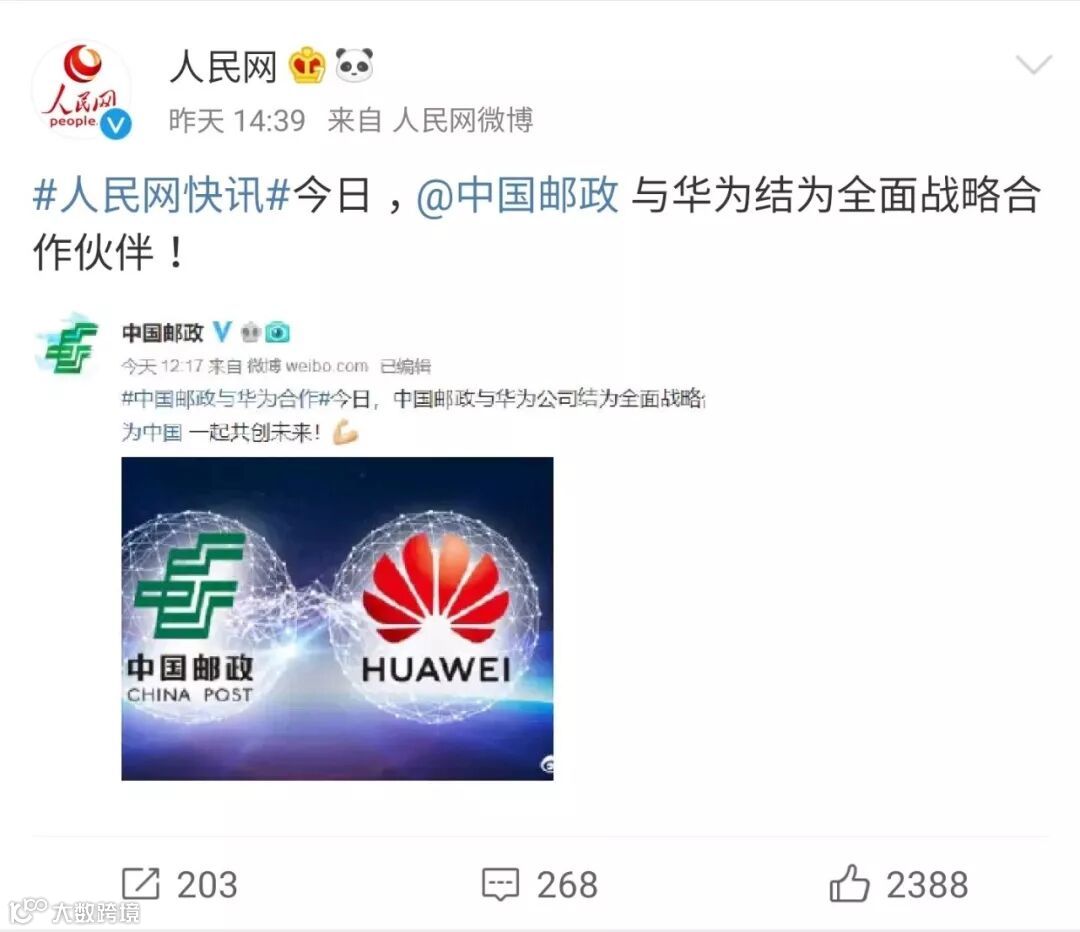
Task: Click the crown membership badge
Action: tap(307, 65)
